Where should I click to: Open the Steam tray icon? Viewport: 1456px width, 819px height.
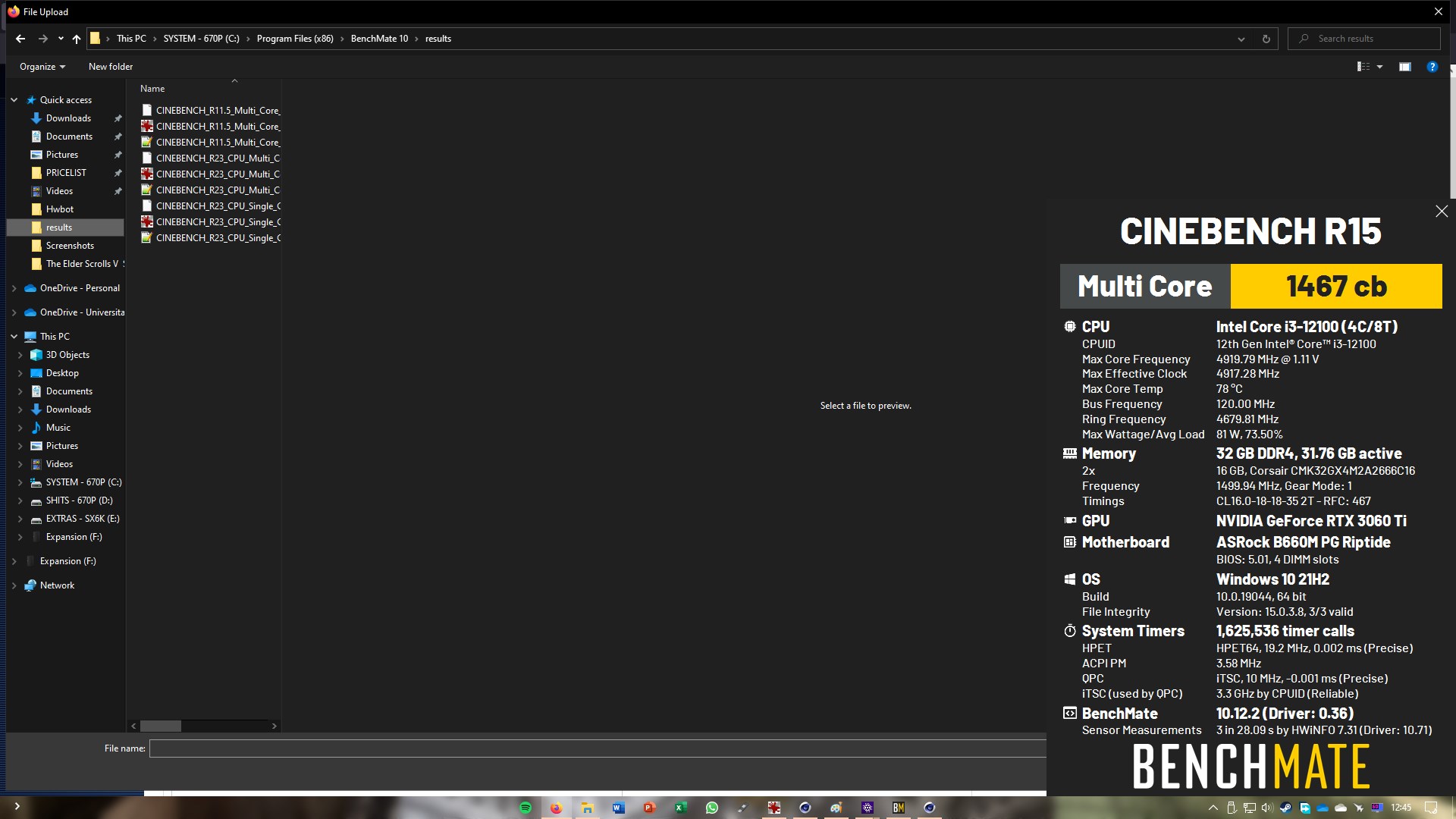click(x=1285, y=808)
